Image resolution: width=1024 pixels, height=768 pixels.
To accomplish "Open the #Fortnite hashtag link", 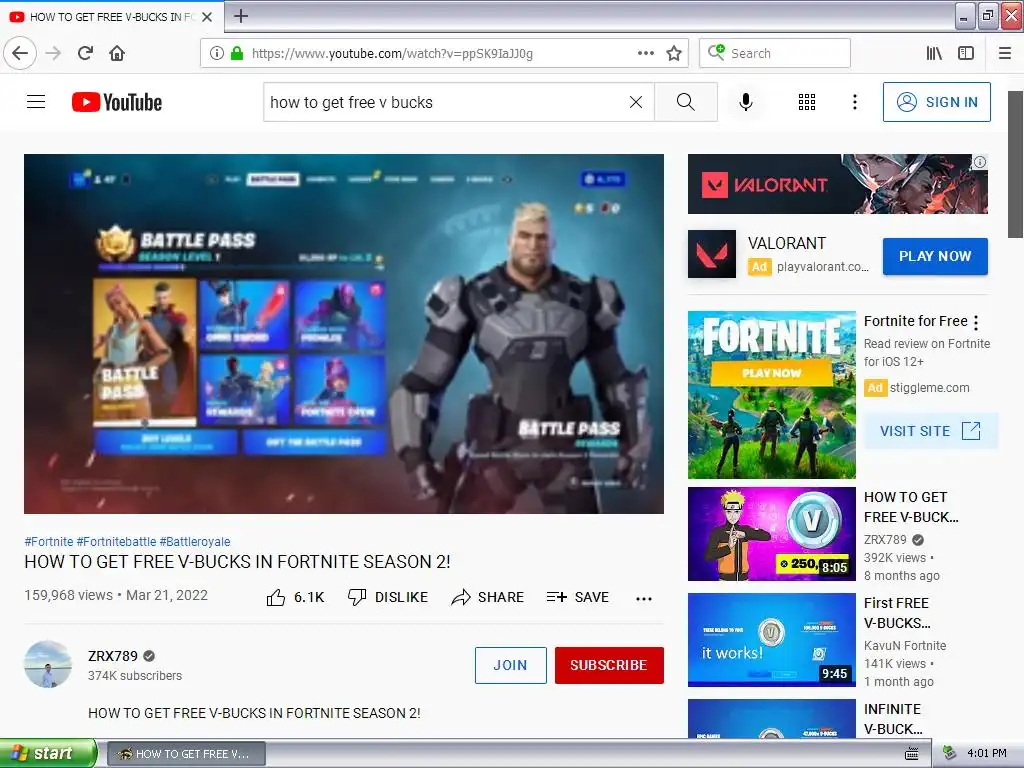I will pos(48,541).
